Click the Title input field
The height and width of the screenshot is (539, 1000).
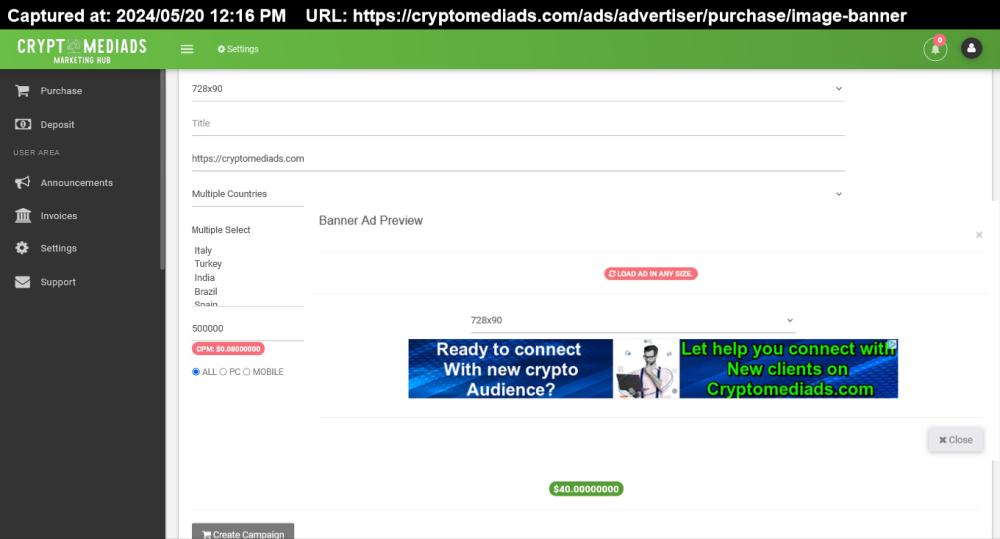tap(518, 123)
